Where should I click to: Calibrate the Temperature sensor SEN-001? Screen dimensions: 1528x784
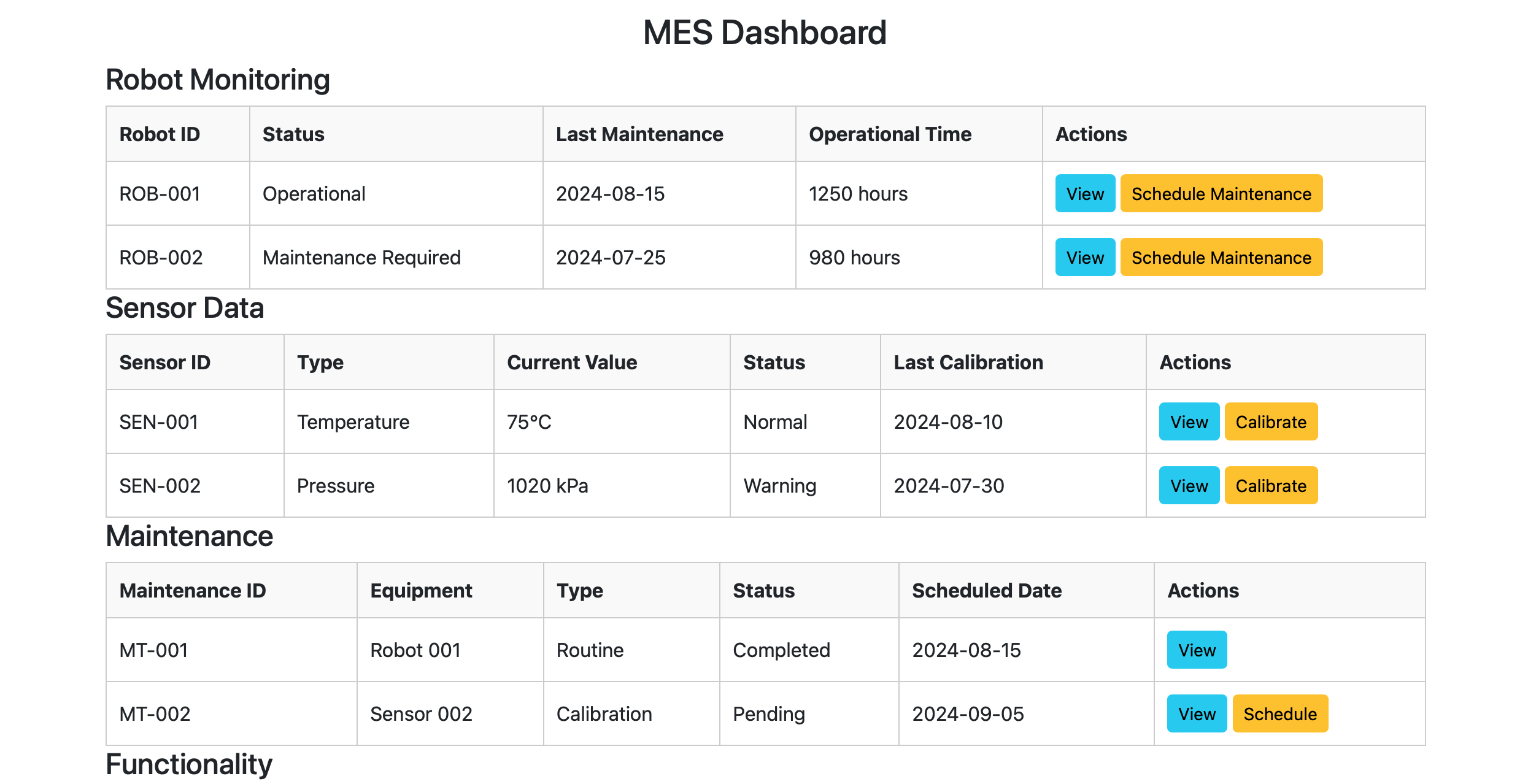(x=1270, y=422)
